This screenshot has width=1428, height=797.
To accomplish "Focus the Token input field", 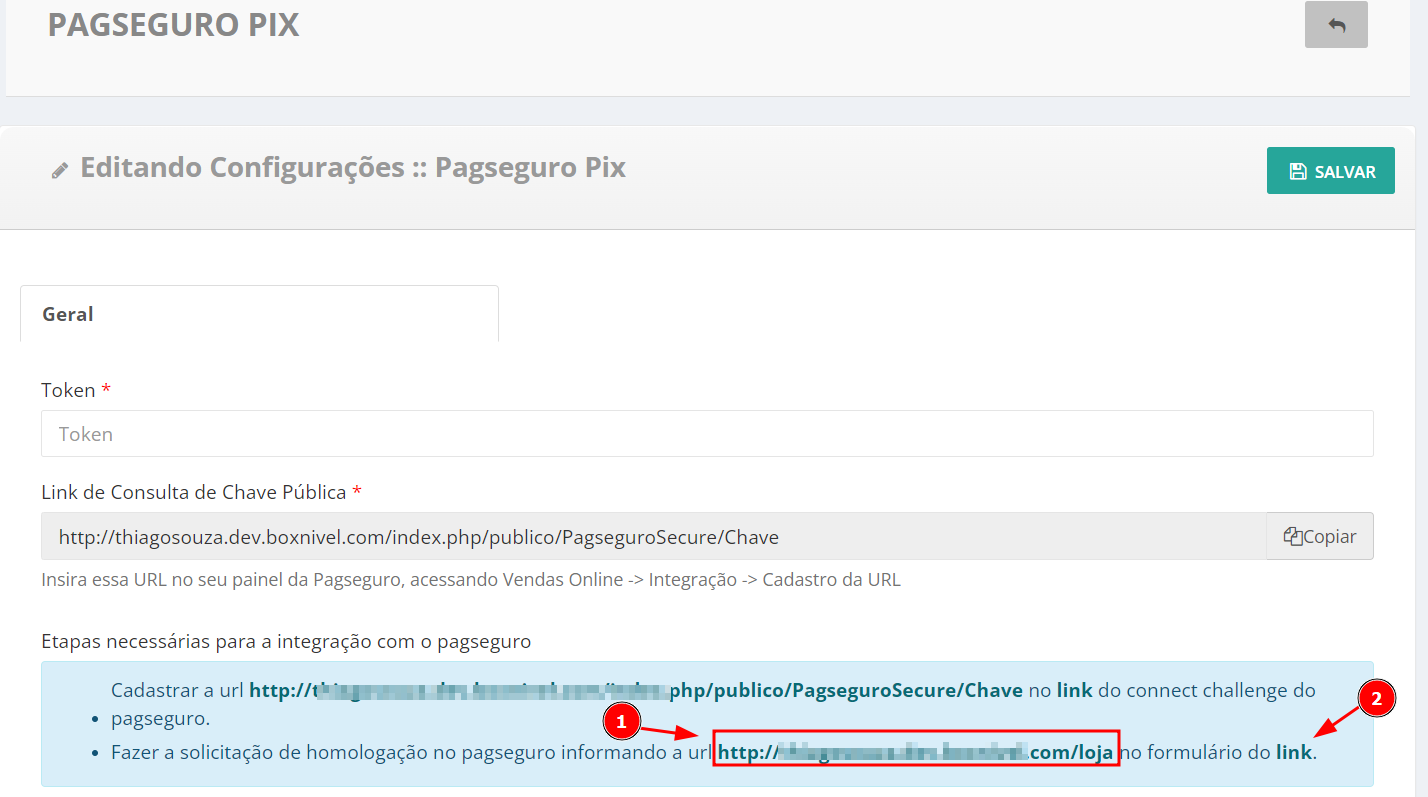I will [706, 434].
